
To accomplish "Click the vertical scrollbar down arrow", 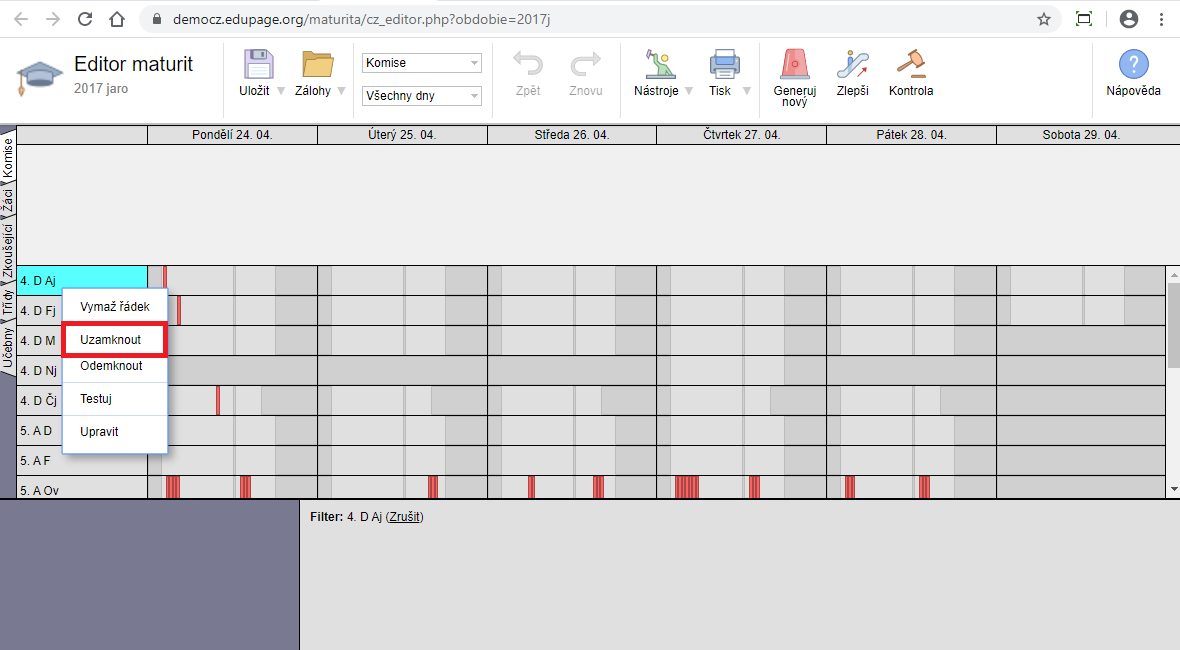I will [1173, 490].
